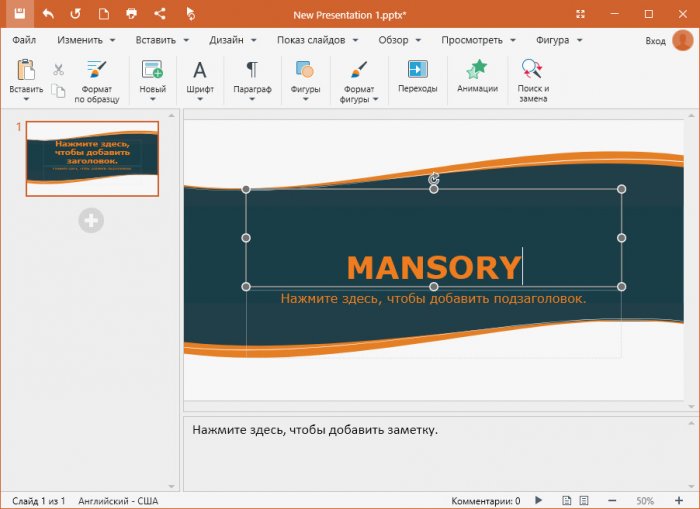The height and width of the screenshot is (509, 700).
Task: Start slideshow from status bar play icon
Action: click(x=539, y=500)
